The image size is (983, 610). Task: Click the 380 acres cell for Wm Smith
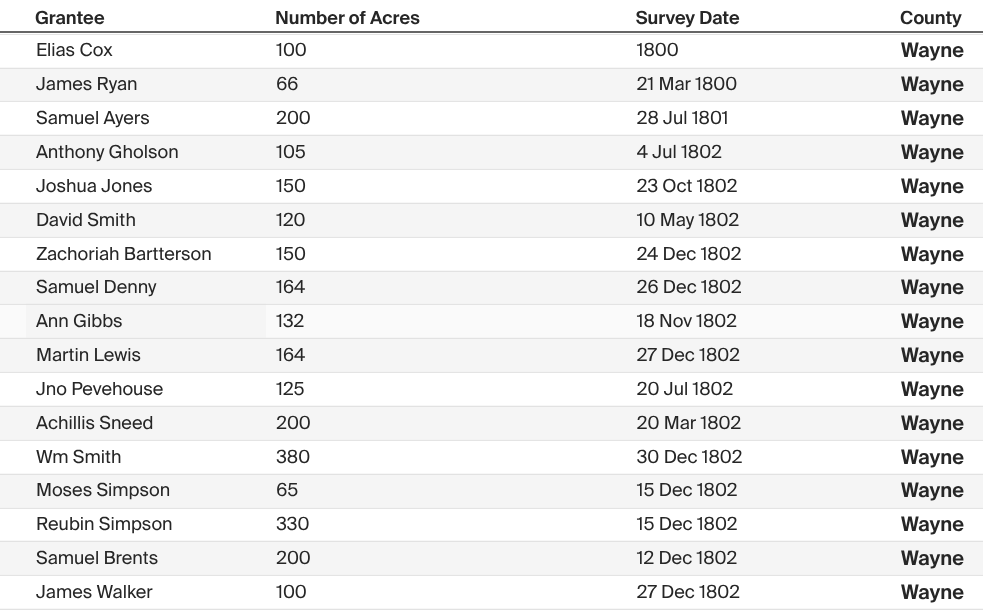point(292,457)
